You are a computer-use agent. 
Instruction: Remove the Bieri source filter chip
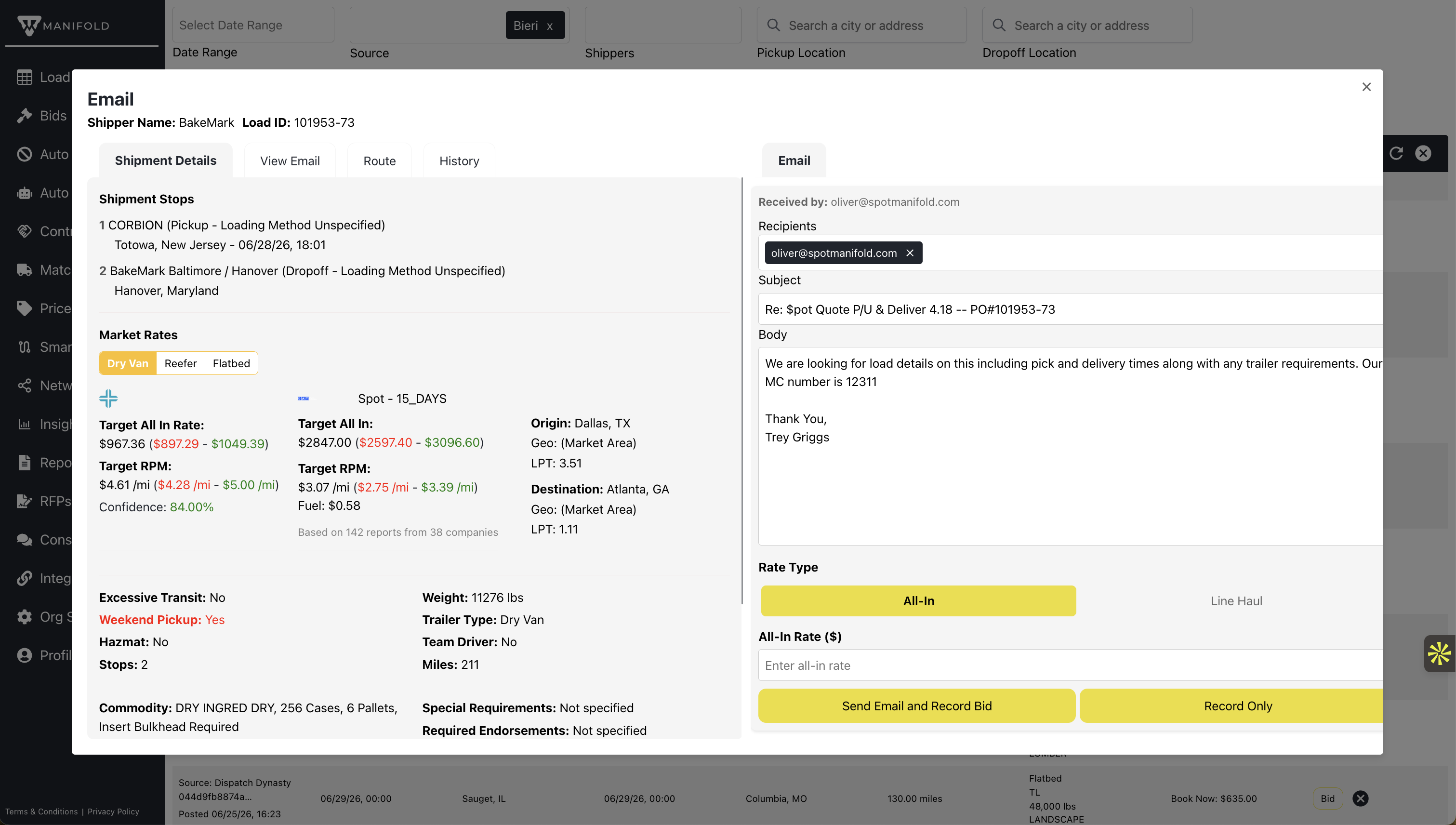[550, 26]
